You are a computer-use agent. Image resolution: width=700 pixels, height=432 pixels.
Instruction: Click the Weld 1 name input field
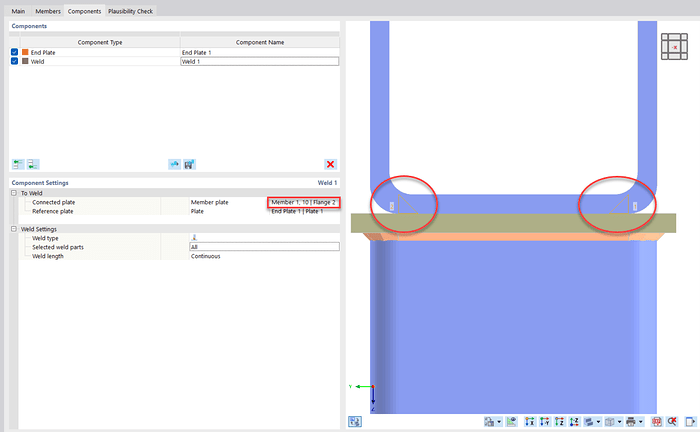click(x=259, y=61)
